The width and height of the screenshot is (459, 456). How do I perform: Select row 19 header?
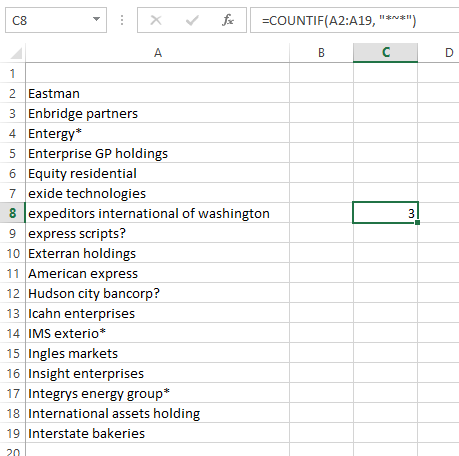12,433
